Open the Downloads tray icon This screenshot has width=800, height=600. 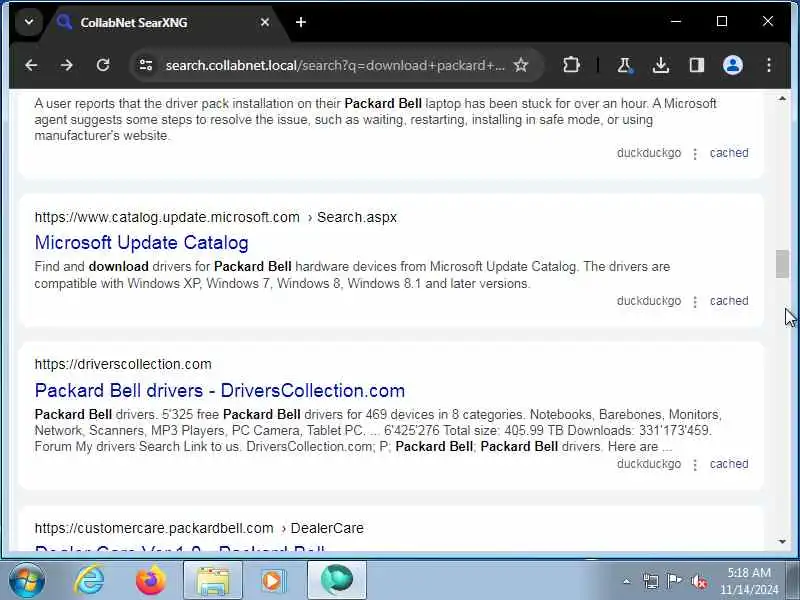(660, 65)
